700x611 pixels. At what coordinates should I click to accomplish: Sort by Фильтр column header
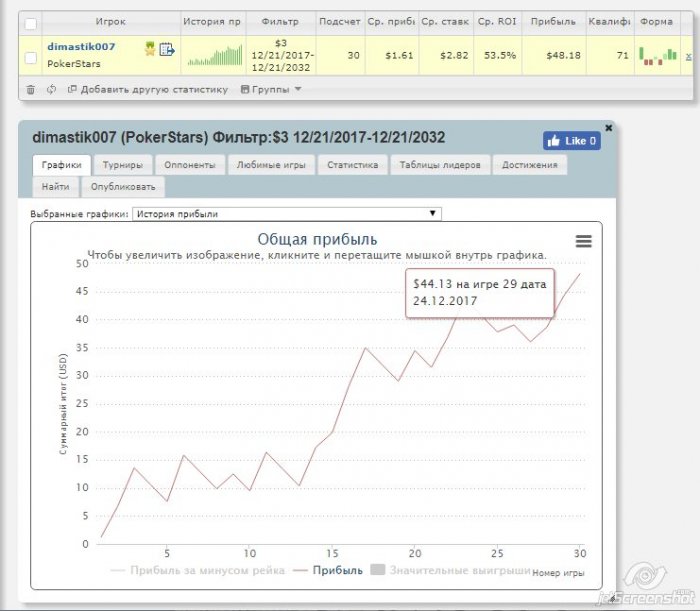[280, 21]
